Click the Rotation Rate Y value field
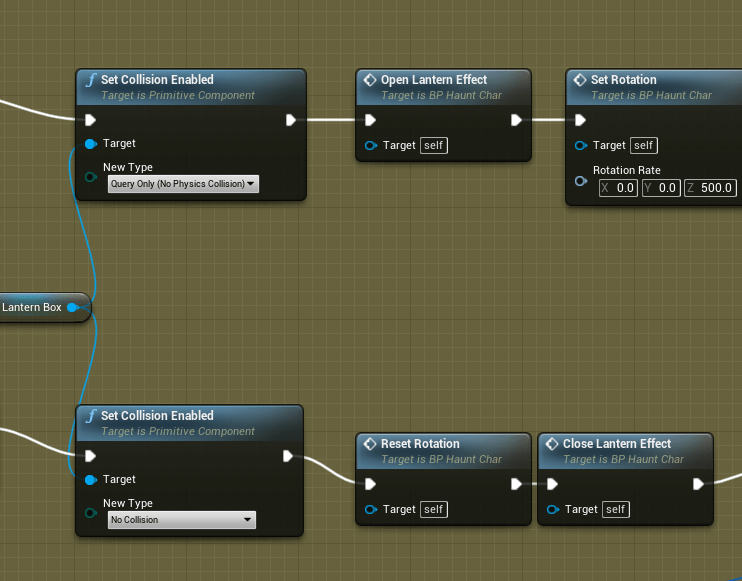This screenshot has height=581, width=742. (x=660, y=188)
